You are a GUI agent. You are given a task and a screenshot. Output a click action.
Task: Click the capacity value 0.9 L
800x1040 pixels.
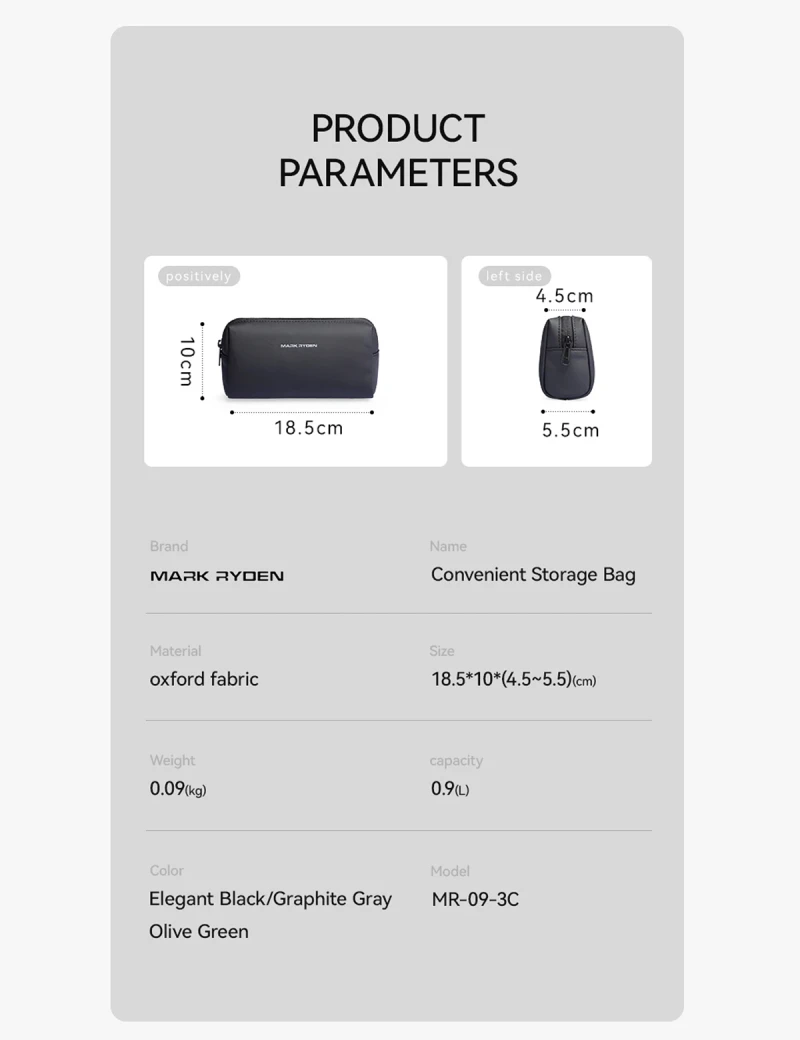point(450,789)
